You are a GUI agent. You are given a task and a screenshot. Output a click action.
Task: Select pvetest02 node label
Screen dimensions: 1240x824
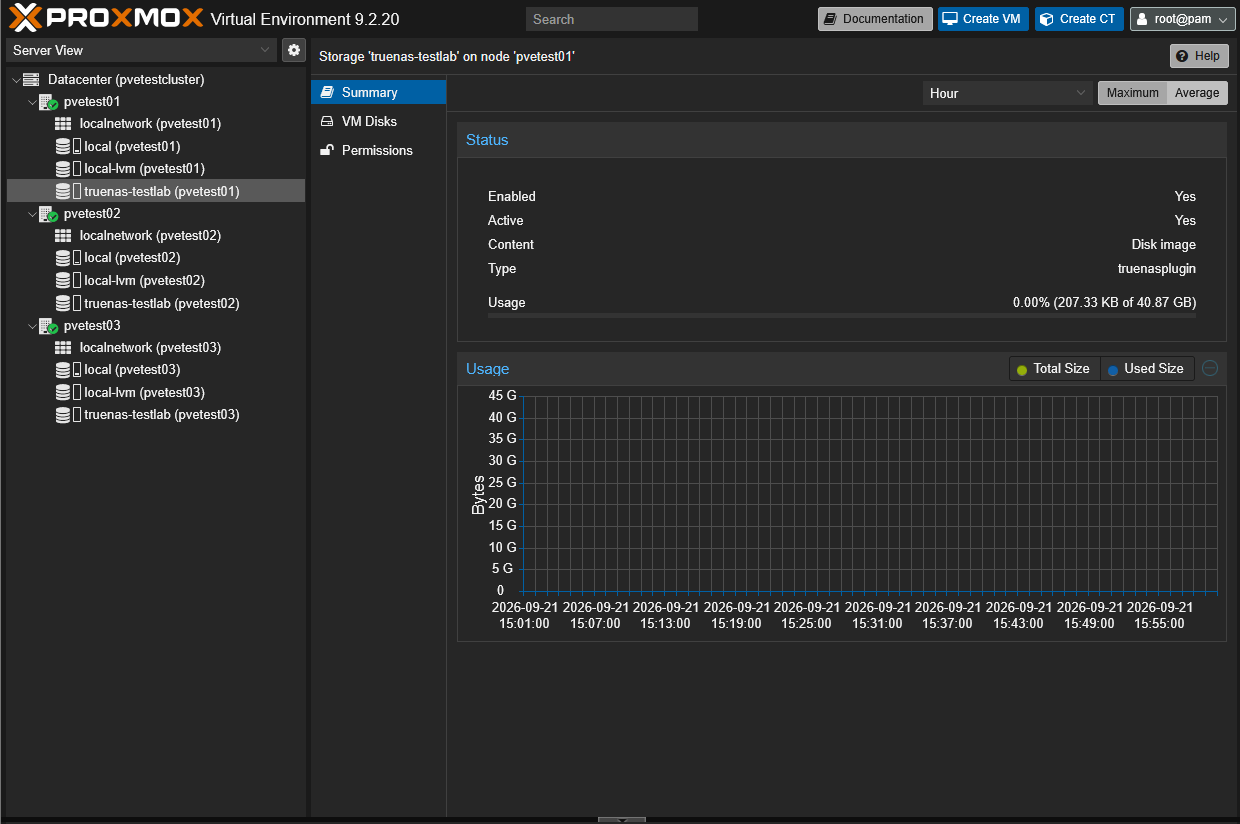(92, 214)
